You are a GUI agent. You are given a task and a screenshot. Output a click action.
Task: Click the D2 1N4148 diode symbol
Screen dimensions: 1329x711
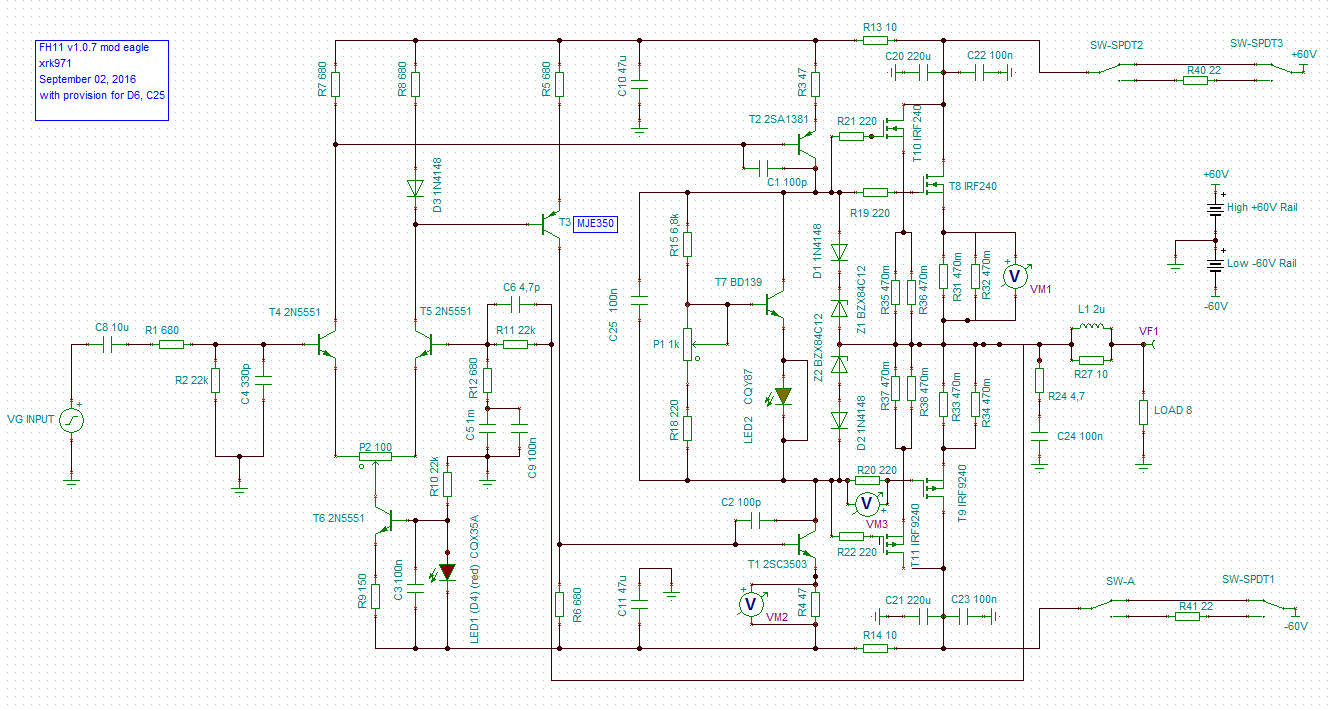coord(839,422)
